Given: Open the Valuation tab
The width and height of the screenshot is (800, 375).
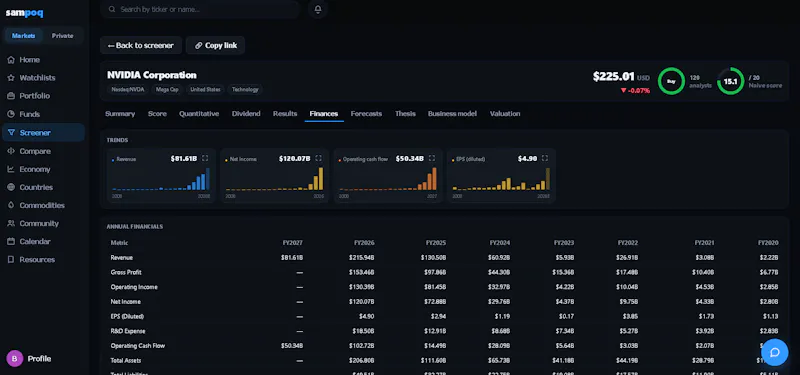Looking at the screenshot, I should click(x=505, y=114).
